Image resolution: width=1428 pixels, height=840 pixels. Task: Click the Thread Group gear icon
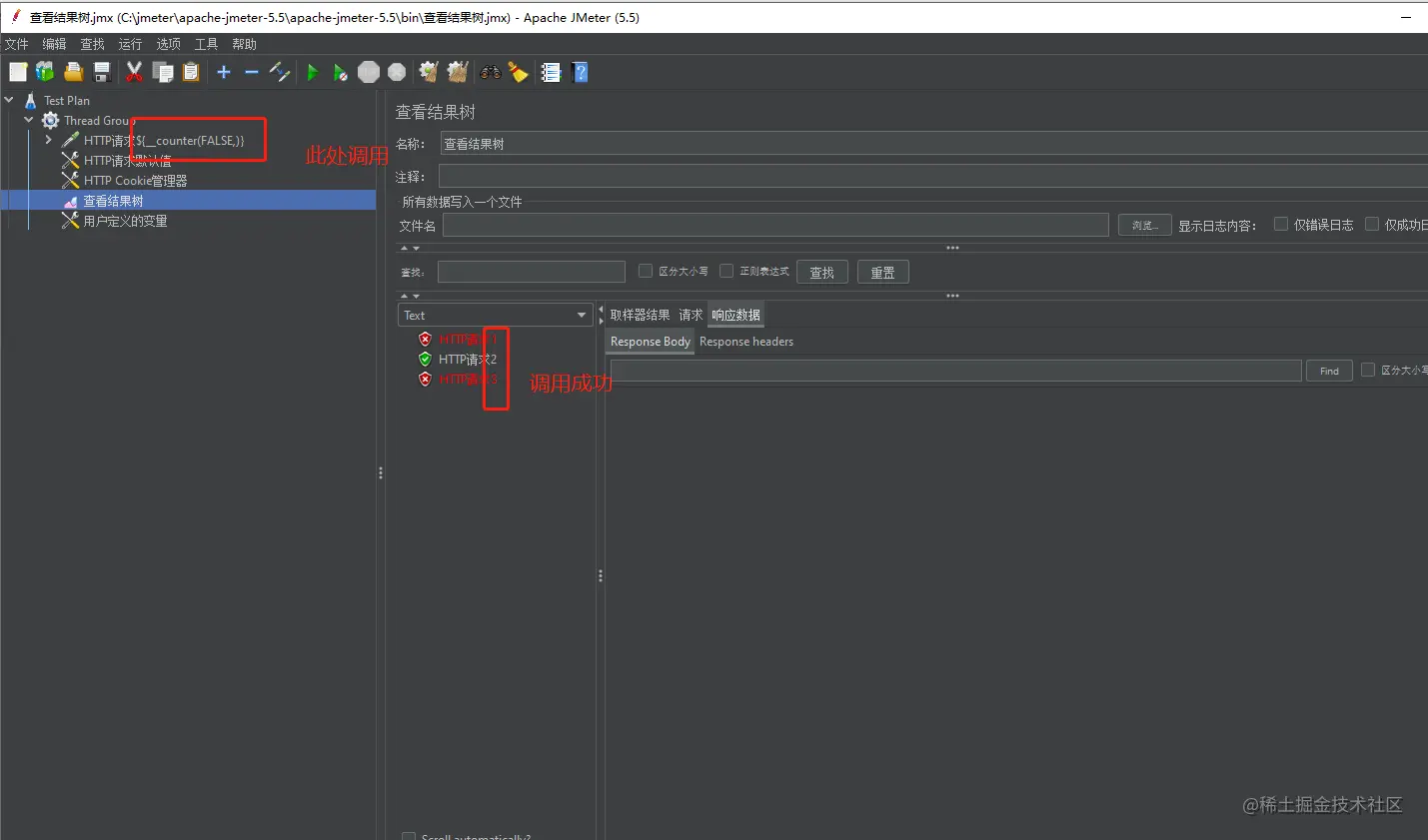pyautogui.click(x=50, y=121)
